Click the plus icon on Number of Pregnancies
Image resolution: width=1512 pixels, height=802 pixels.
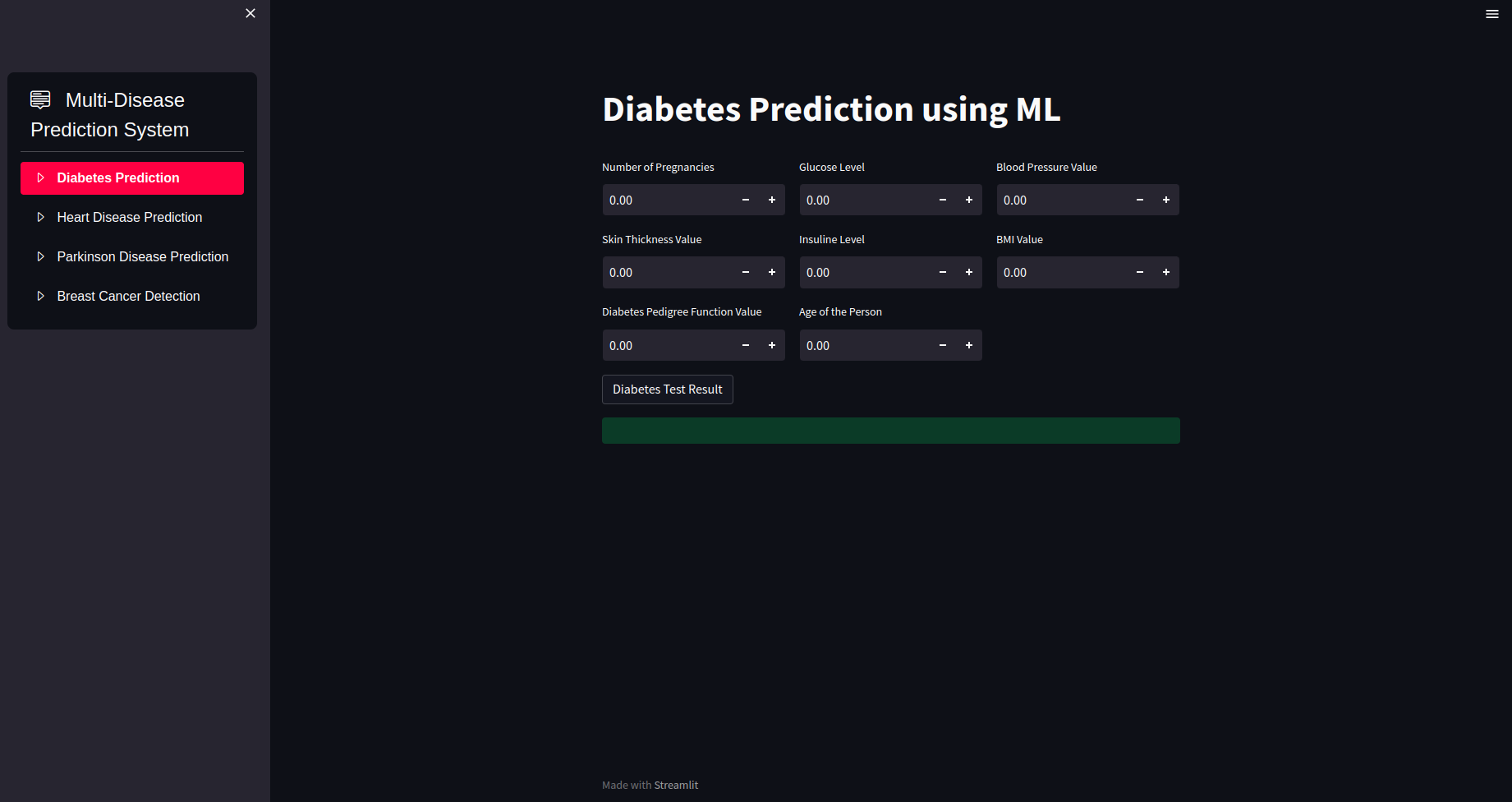point(771,200)
